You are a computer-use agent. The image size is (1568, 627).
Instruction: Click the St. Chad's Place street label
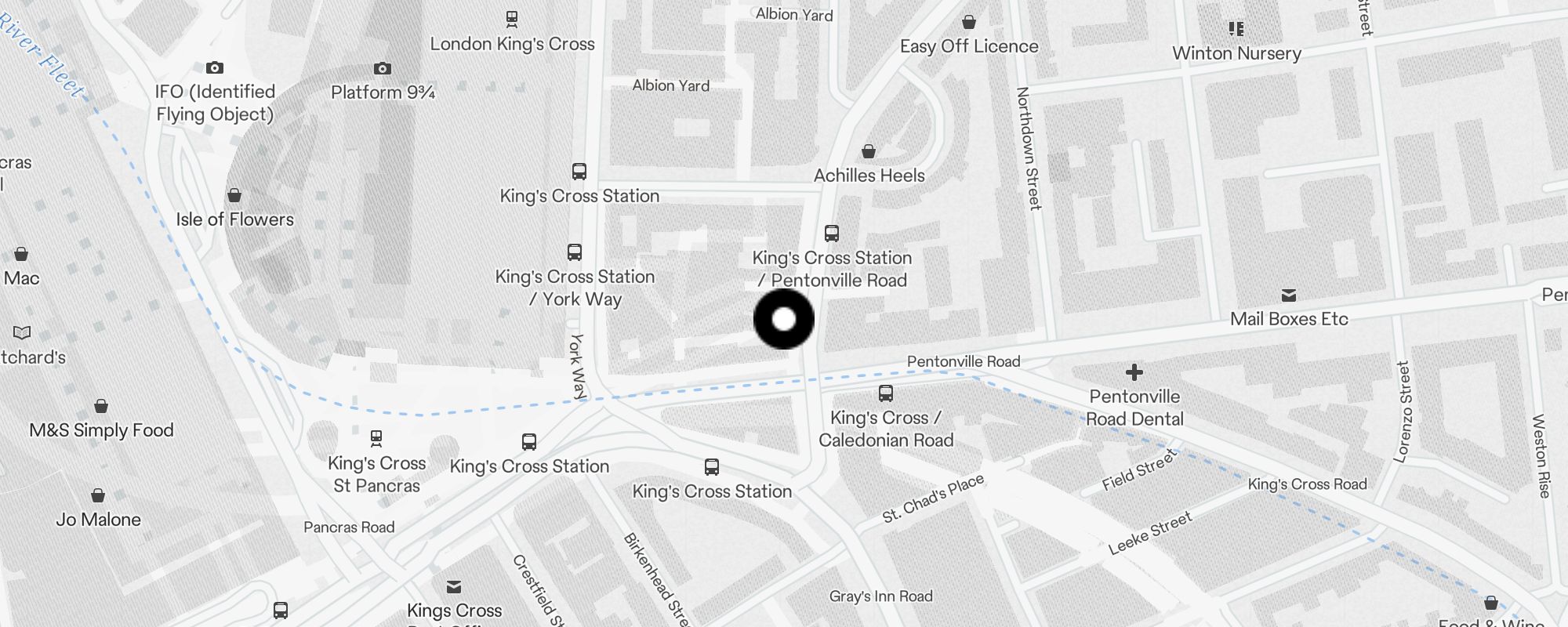(x=933, y=498)
